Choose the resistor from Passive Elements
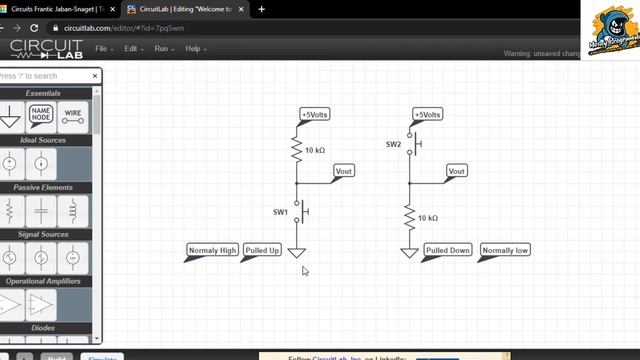 10,211
